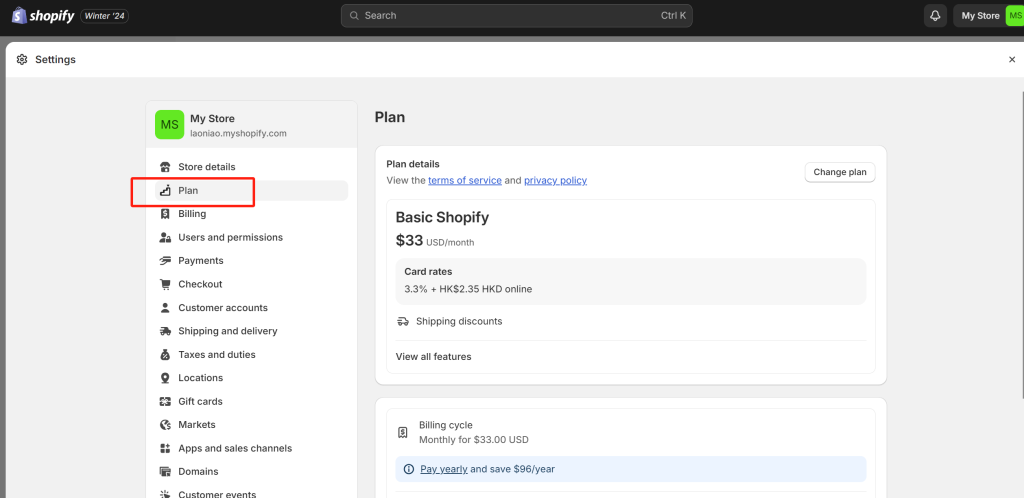The image size is (1024, 498).
Task: Click the Markets globe icon
Action: click(x=165, y=425)
